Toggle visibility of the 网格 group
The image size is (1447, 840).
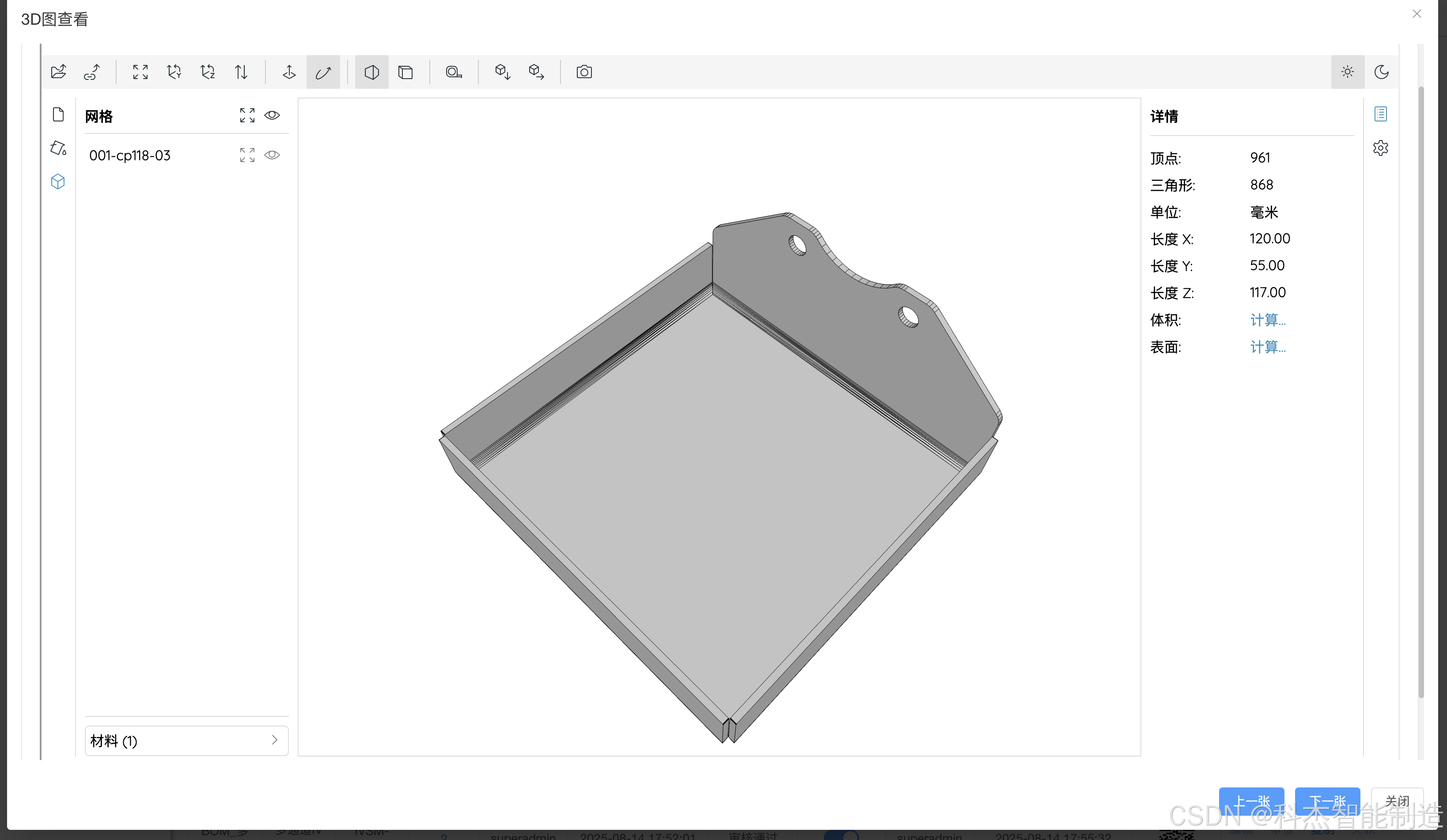(272, 115)
